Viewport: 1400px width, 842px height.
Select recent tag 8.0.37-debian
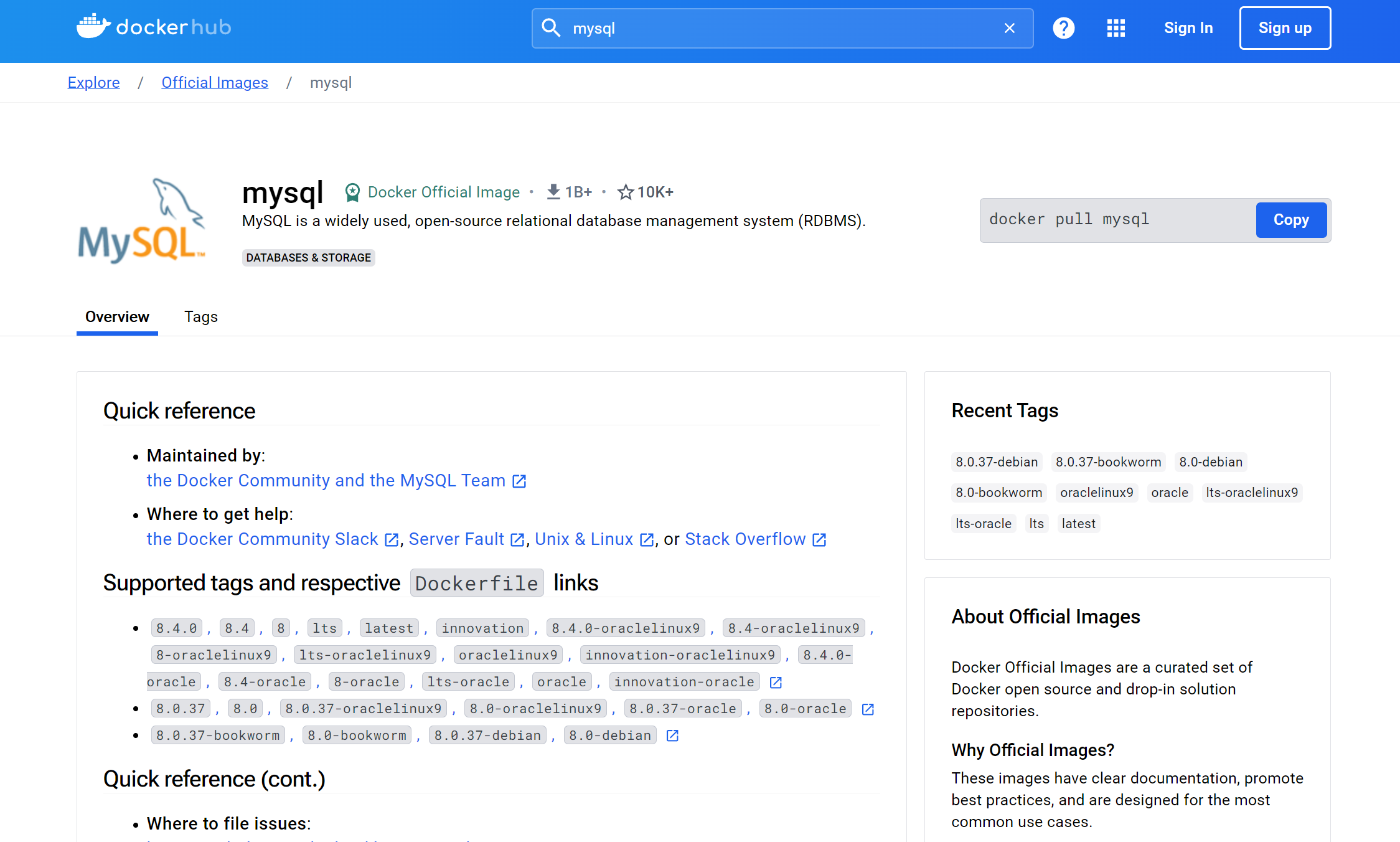(997, 462)
